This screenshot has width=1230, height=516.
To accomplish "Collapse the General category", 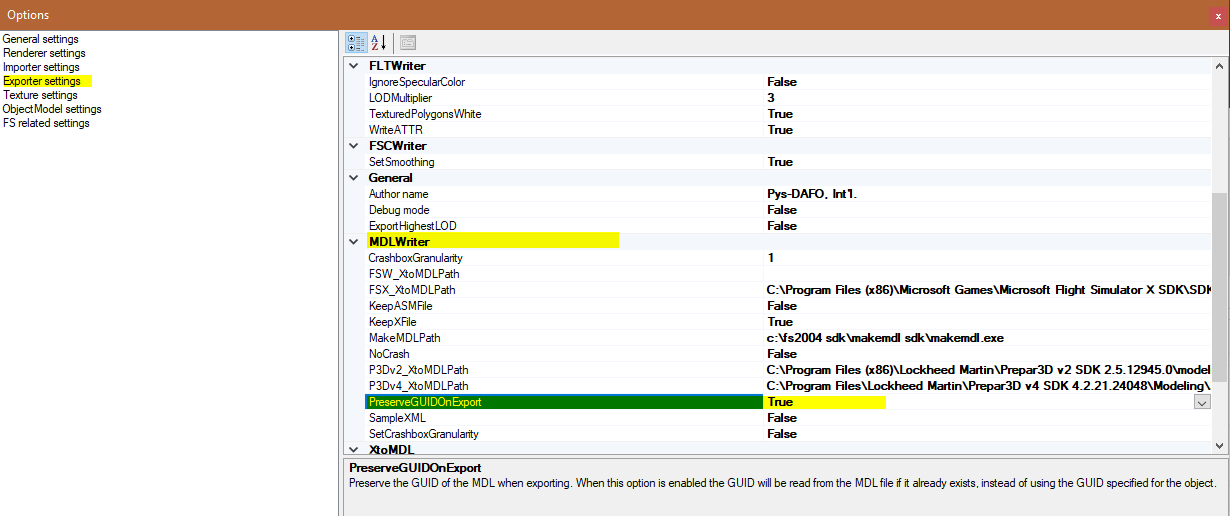I will (352, 178).
